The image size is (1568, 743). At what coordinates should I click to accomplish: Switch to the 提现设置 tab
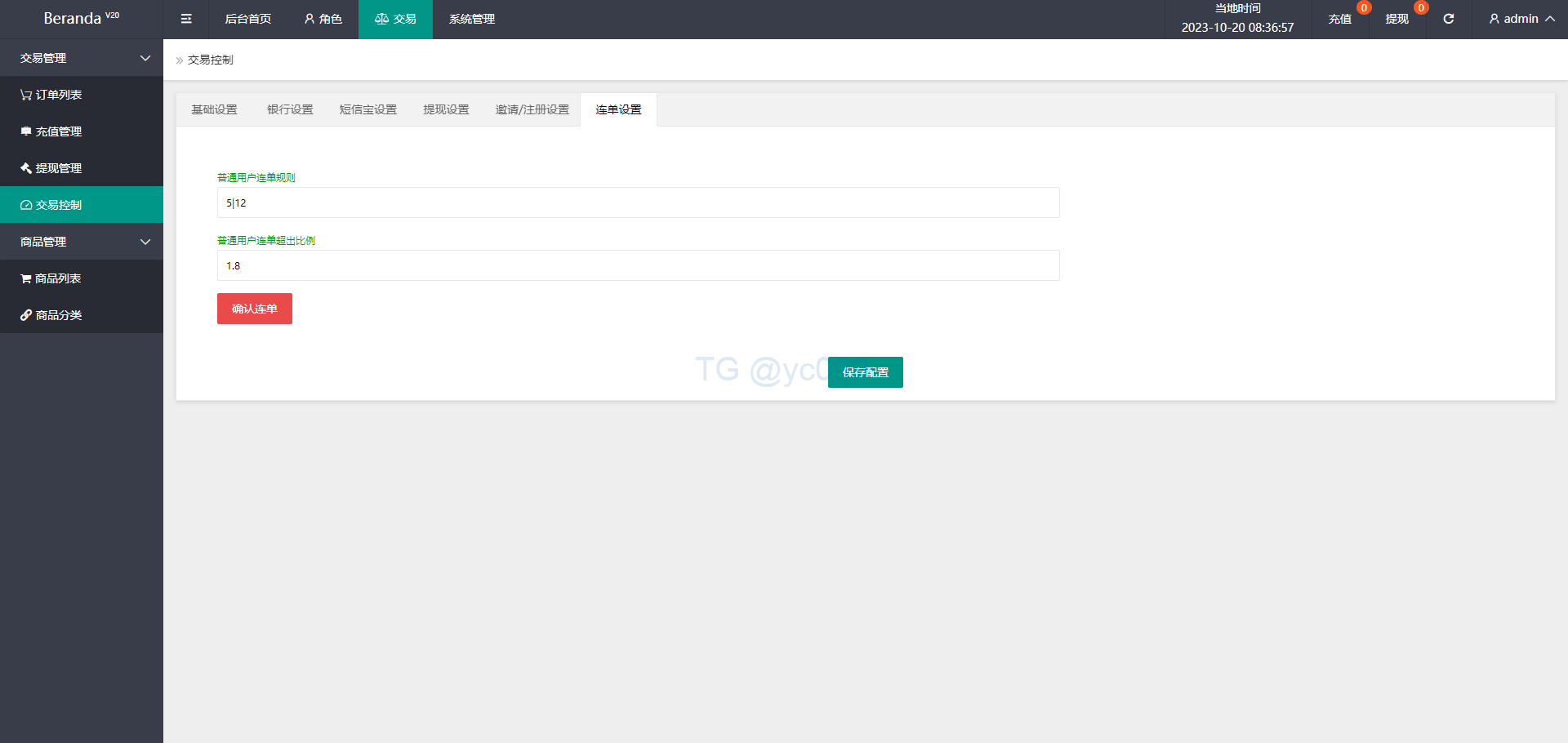[x=446, y=109]
